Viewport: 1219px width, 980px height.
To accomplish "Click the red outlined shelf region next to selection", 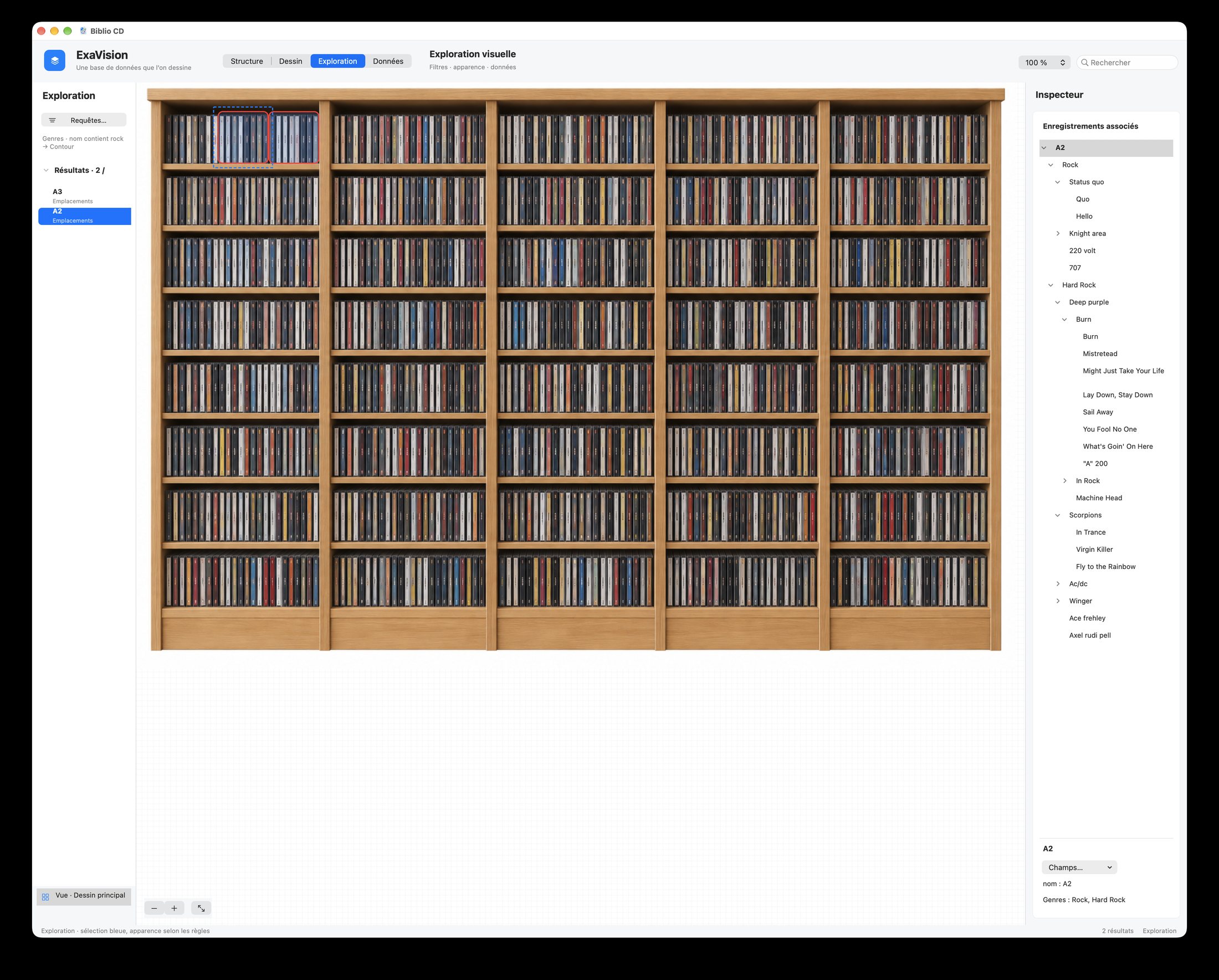I will tap(295, 137).
